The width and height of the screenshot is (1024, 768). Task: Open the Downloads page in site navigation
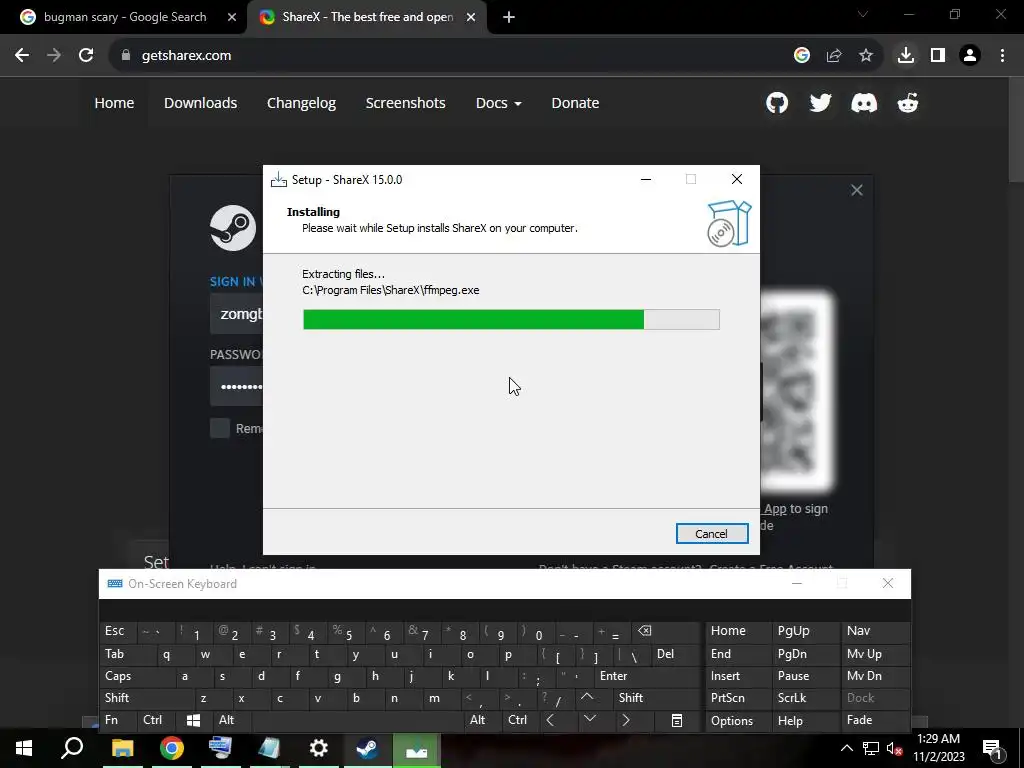pos(200,103)
